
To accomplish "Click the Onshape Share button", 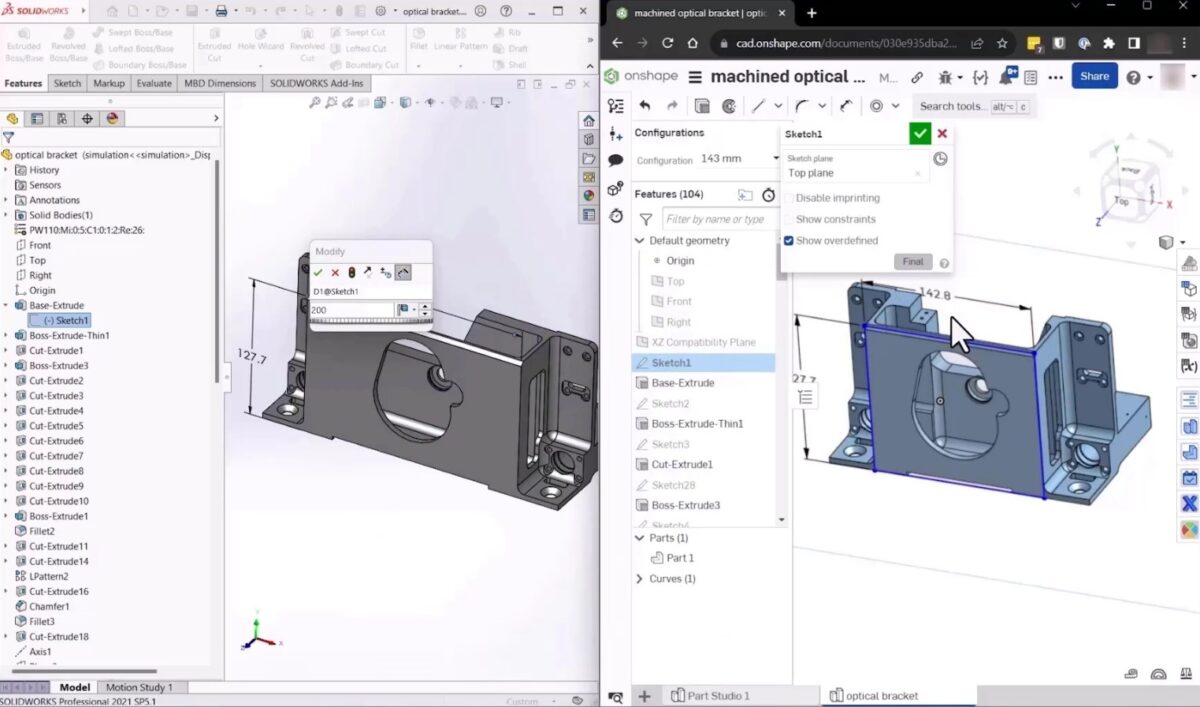I will coord(1094,76).
